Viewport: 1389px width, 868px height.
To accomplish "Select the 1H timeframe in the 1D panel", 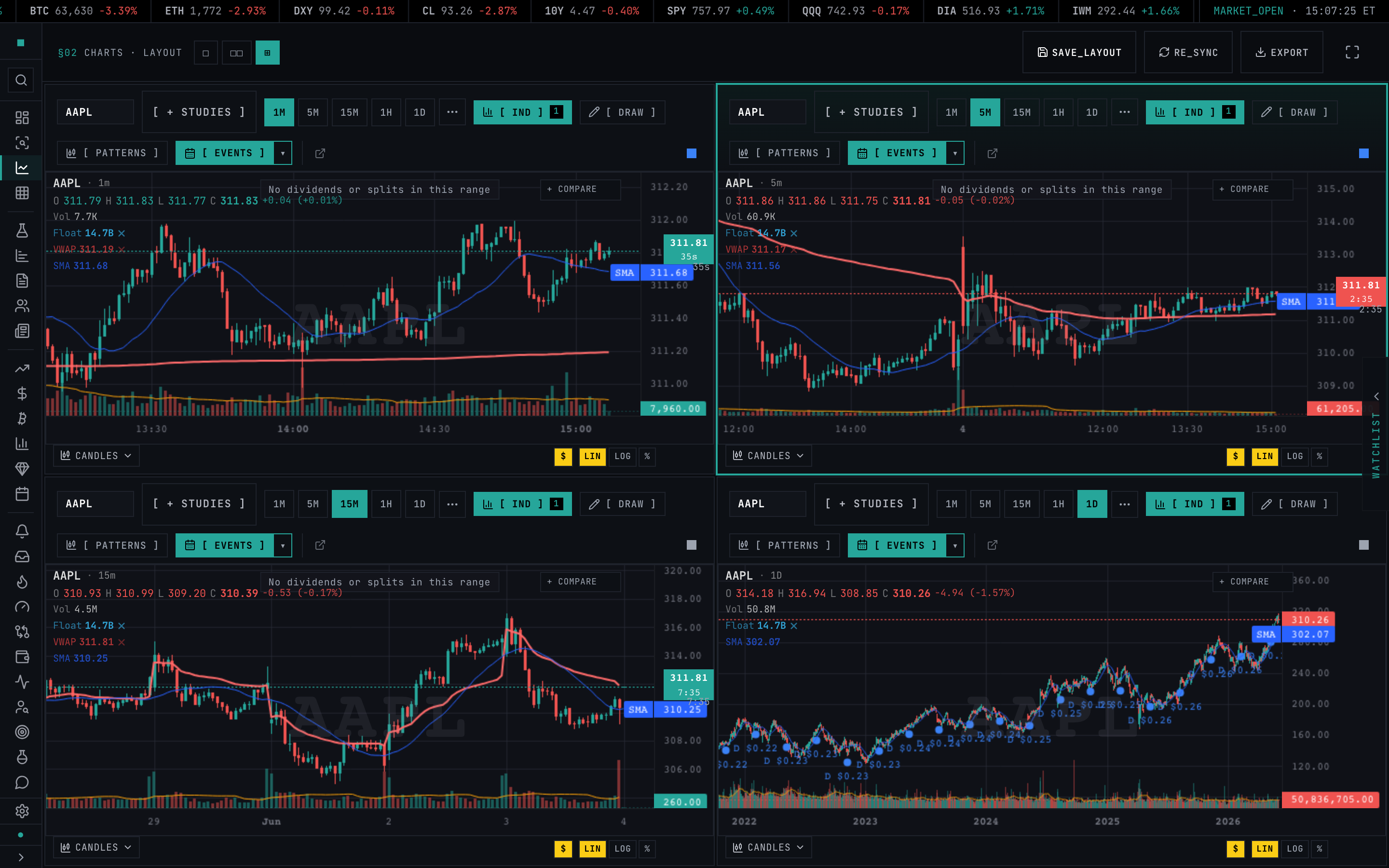I will 1058,504.
